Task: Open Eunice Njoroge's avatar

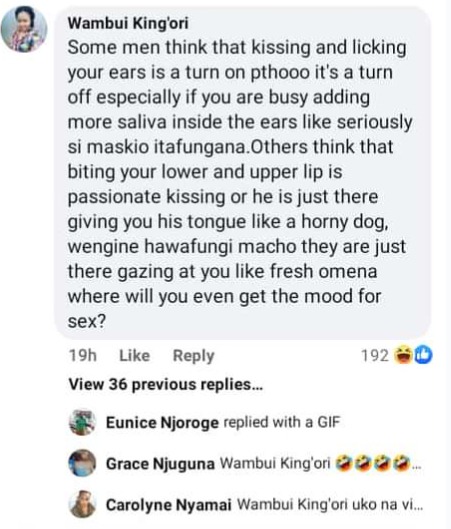Action: click(82, 422)
